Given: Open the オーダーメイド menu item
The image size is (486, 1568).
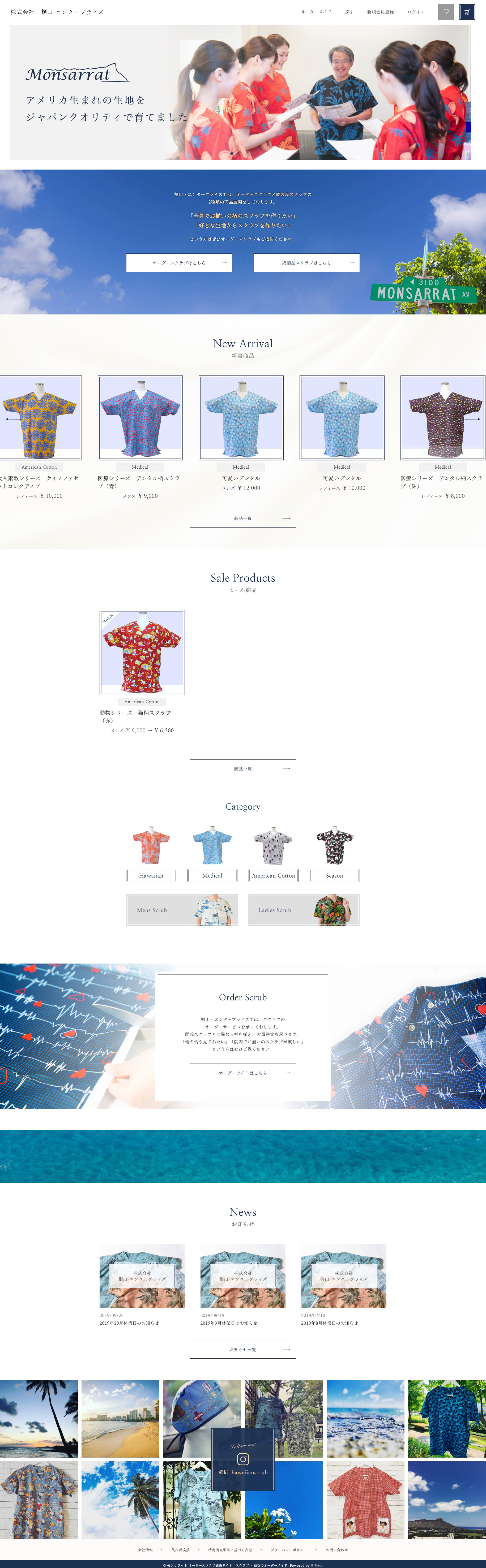Looking at the screenshot, I should point(316,12).
